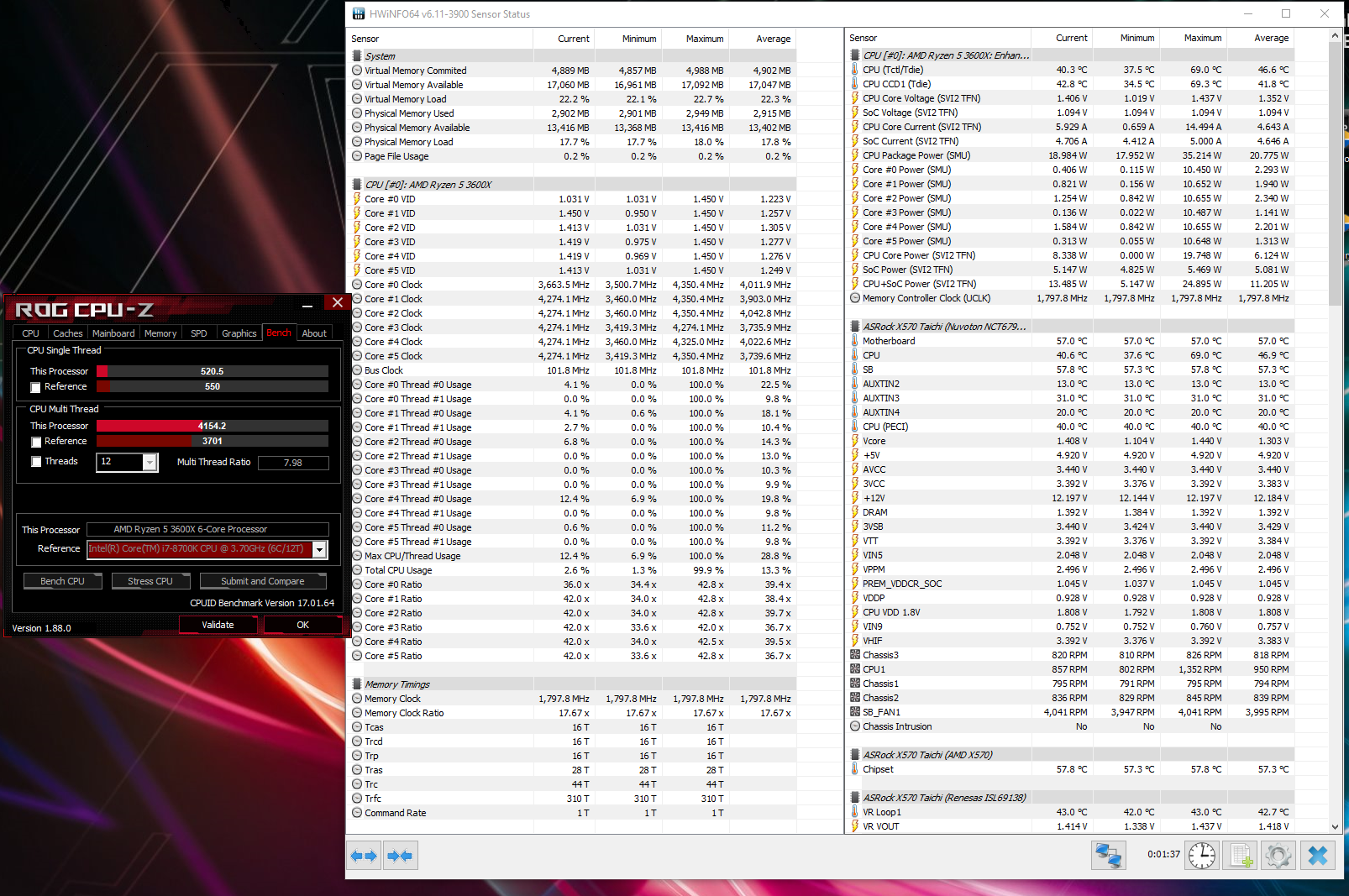
Task: Click the right pane scrollbar up arrow
Action: click(1336, 37)
